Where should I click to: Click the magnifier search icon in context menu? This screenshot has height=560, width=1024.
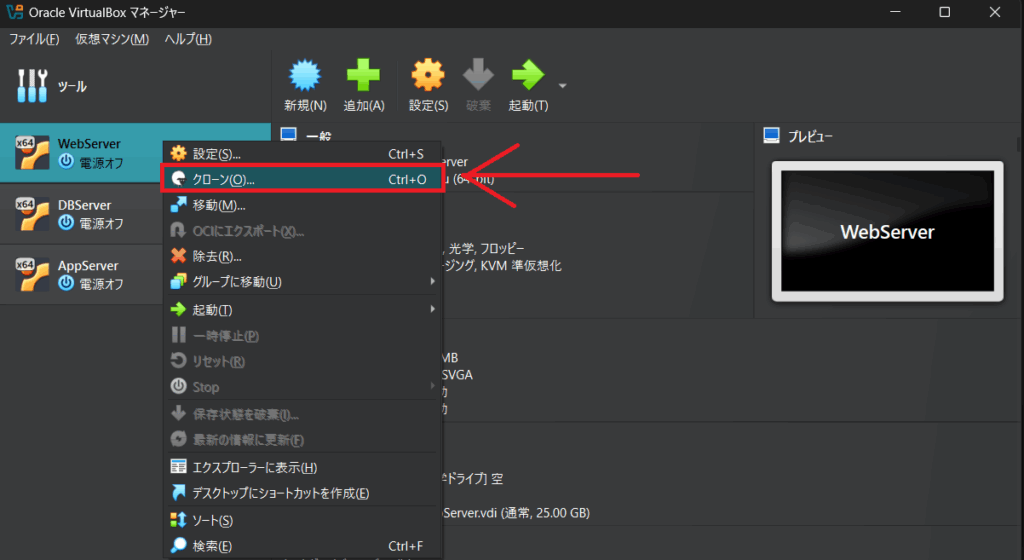pos(178,545)
